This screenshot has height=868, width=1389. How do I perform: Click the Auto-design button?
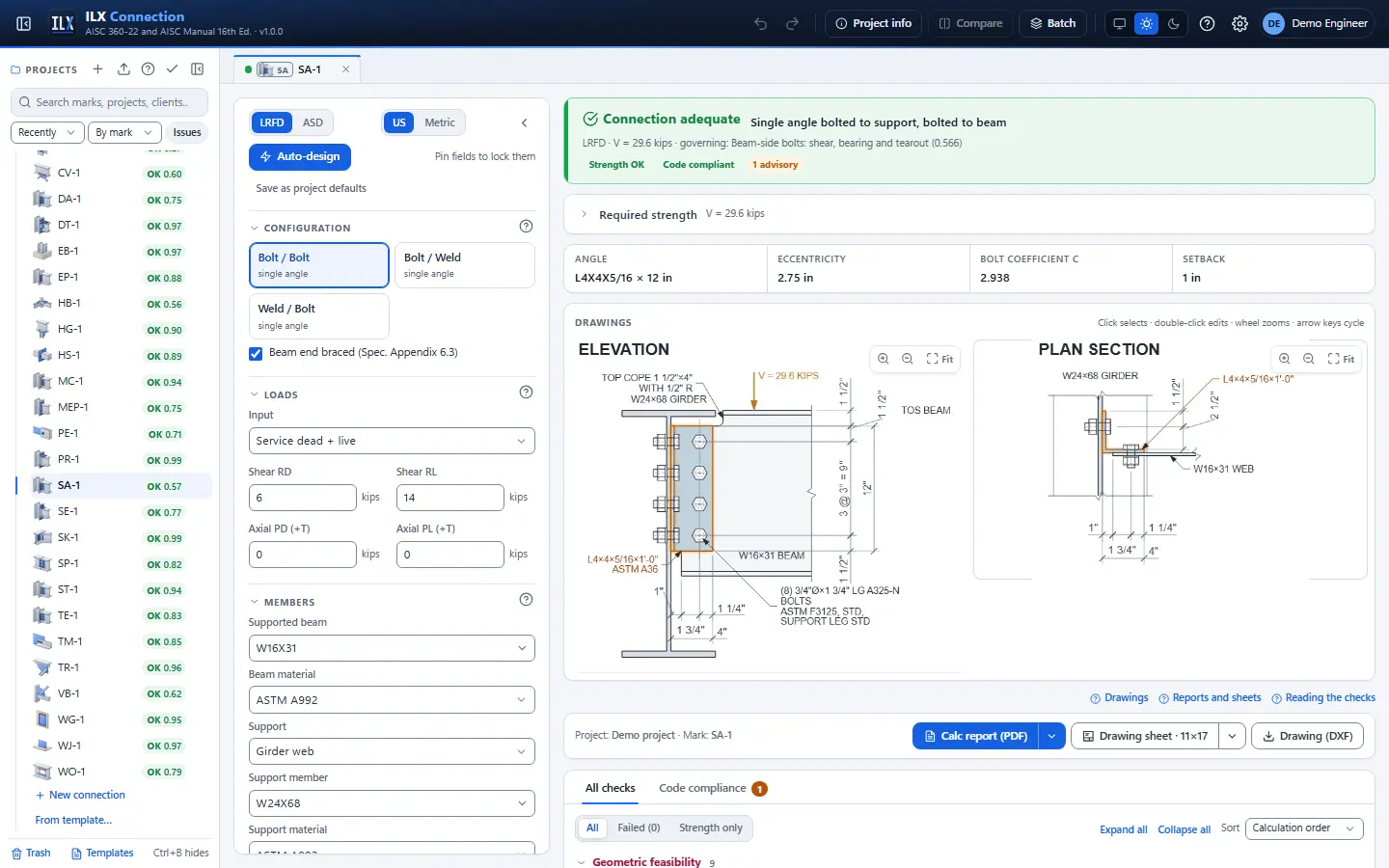[300, 156]
